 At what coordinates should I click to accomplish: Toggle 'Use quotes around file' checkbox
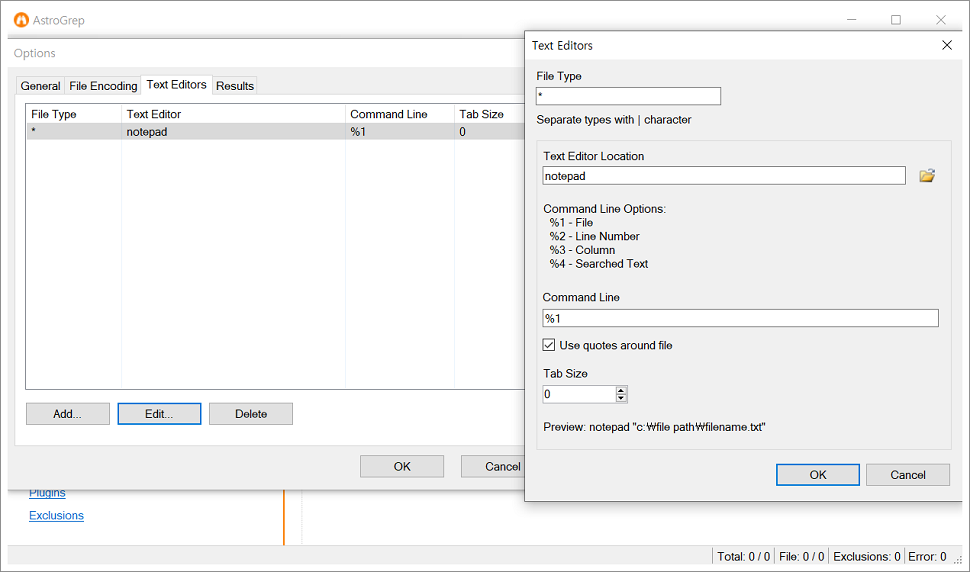pyautogui.click(x=549, y=345)
